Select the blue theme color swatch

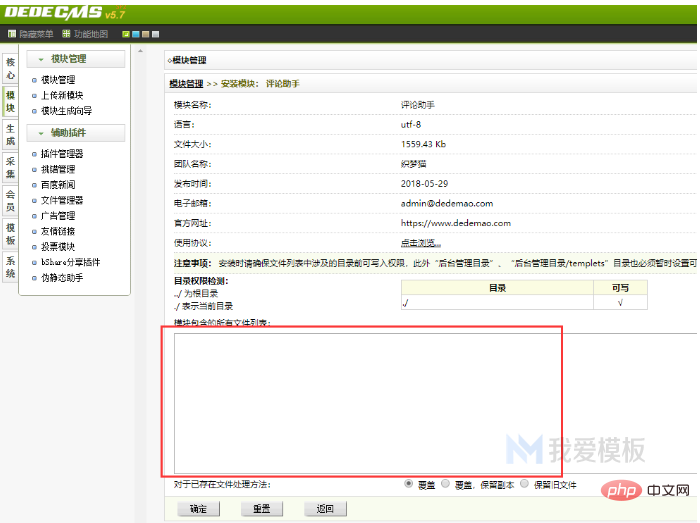pos(136,34)
